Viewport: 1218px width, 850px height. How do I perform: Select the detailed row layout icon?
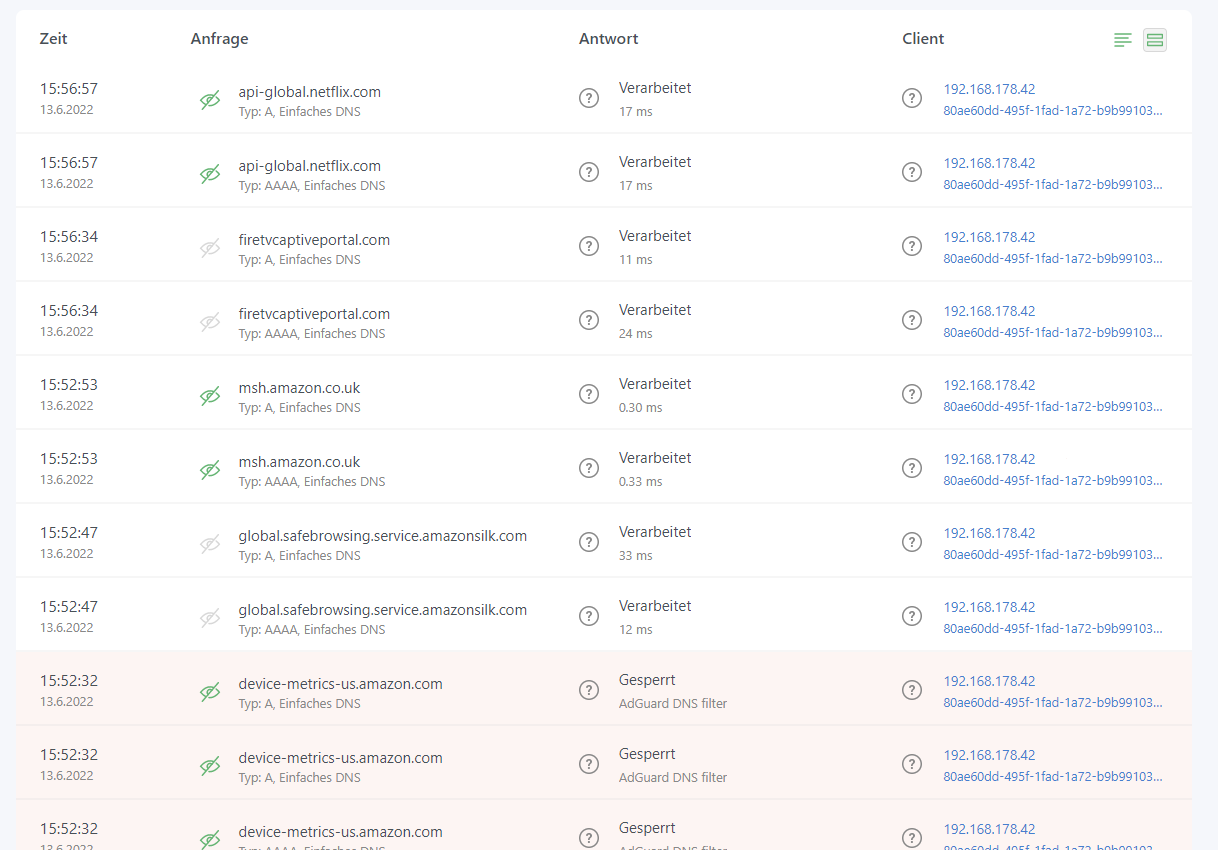tap(1155, 40)
